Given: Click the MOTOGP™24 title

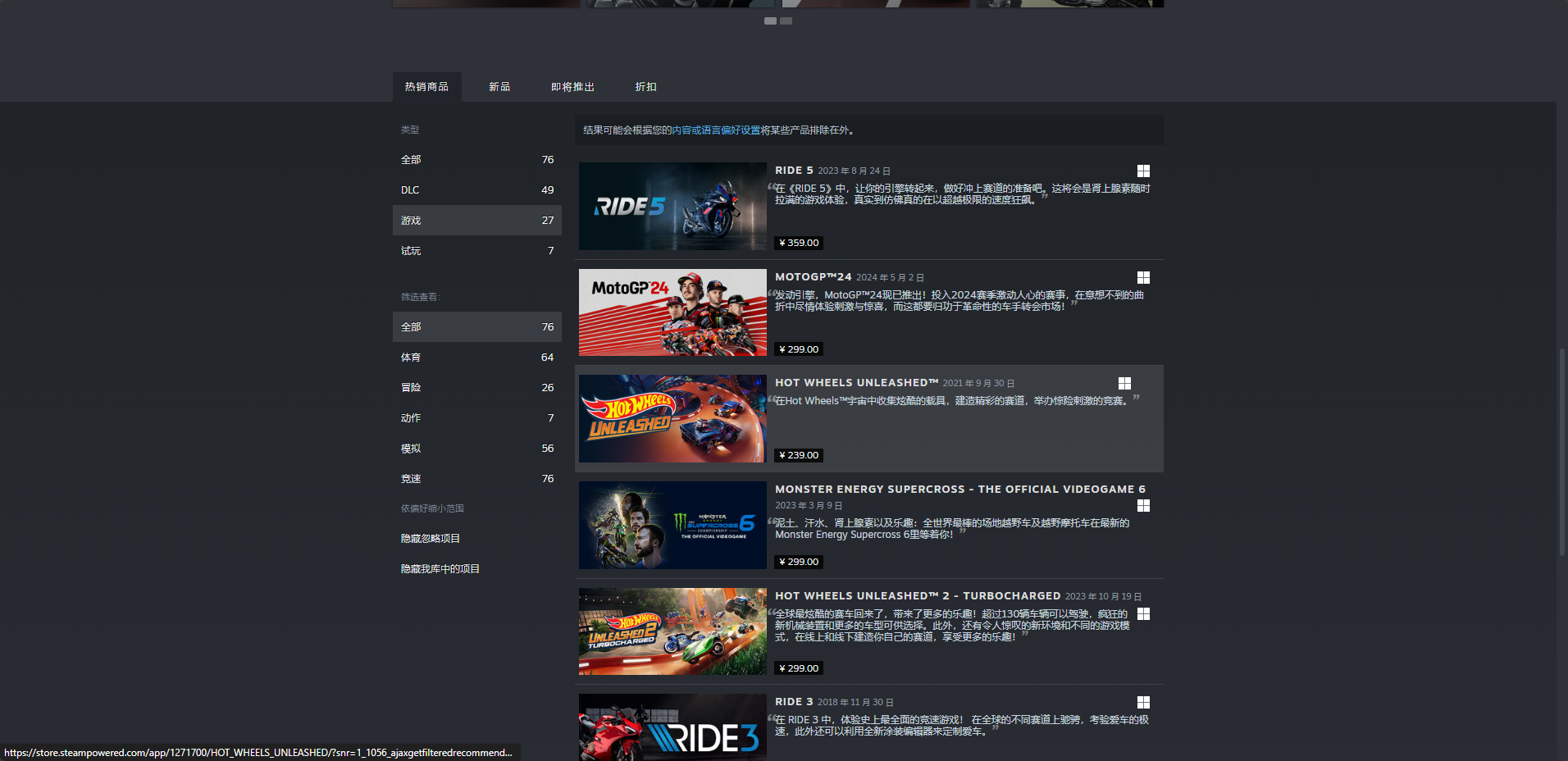Looking at the screenshot, I should coord(814,277).
